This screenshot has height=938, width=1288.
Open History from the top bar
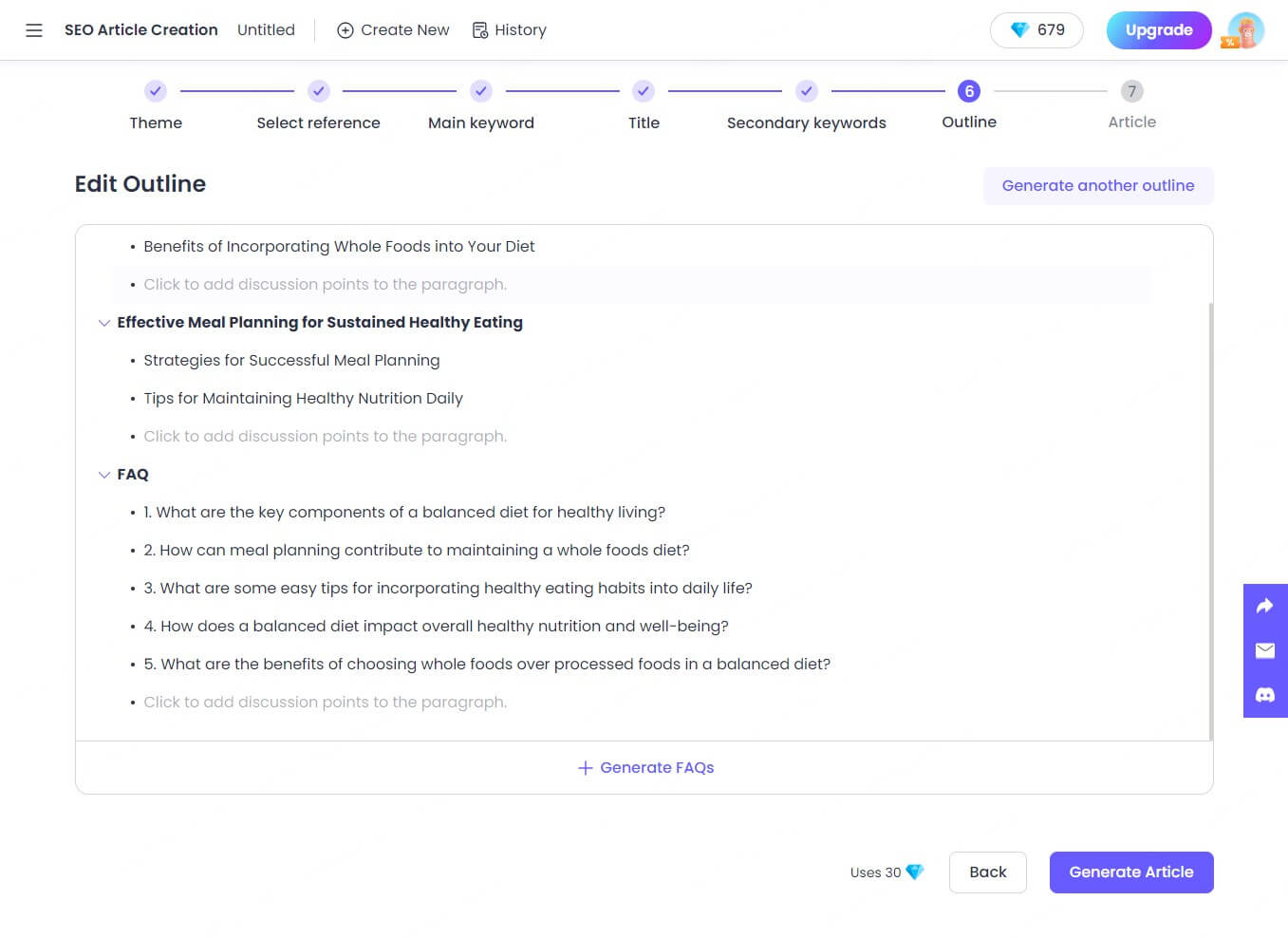point(510,30)
